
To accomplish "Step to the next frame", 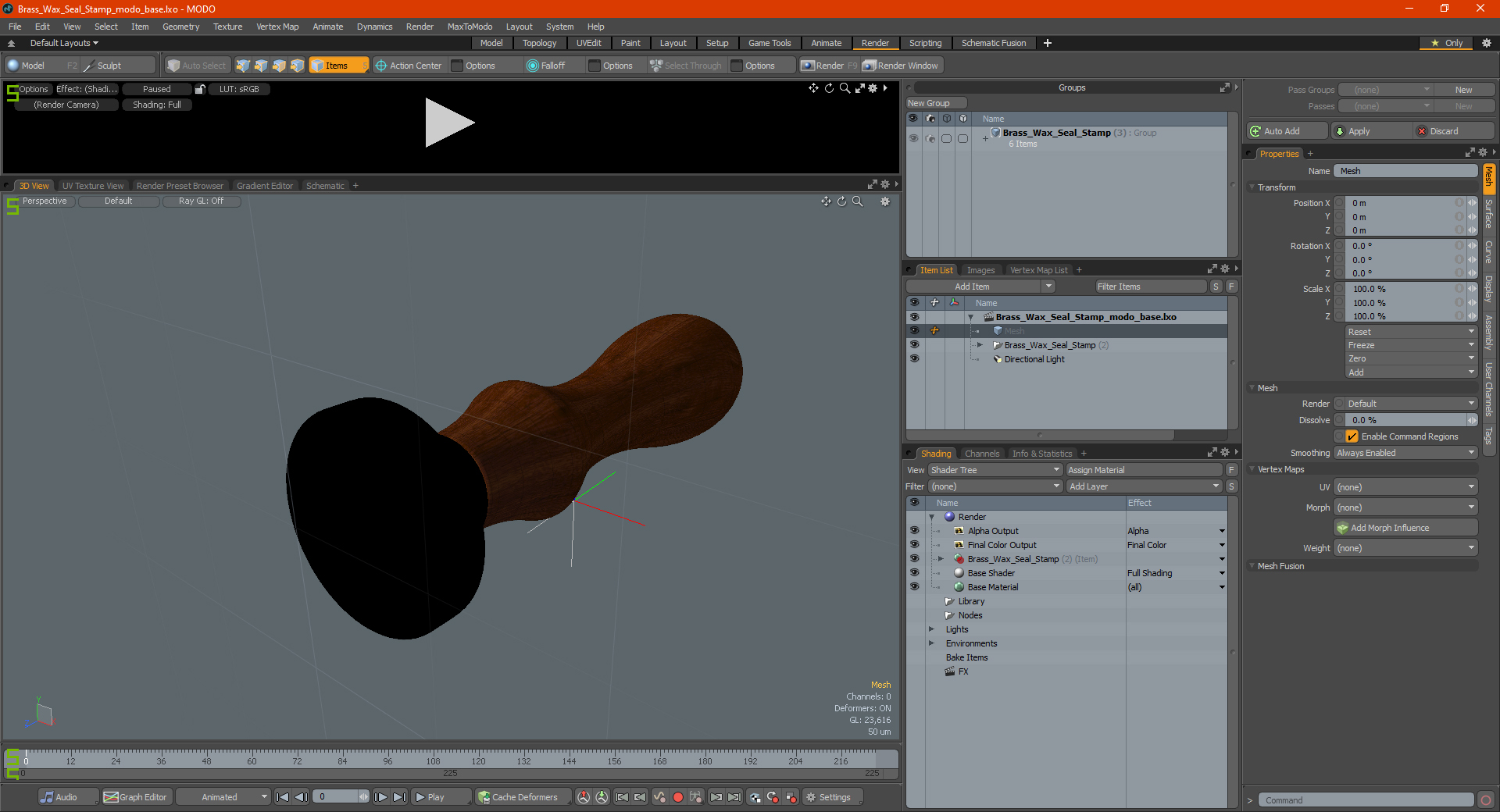I will click(380, 797).
